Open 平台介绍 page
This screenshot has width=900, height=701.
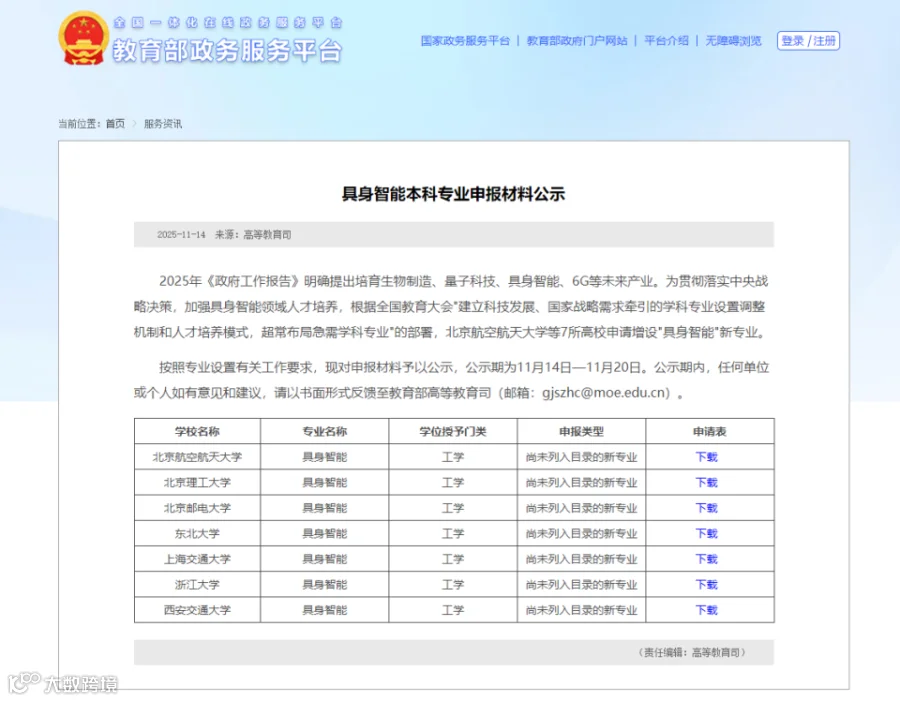tap(666, 41)
